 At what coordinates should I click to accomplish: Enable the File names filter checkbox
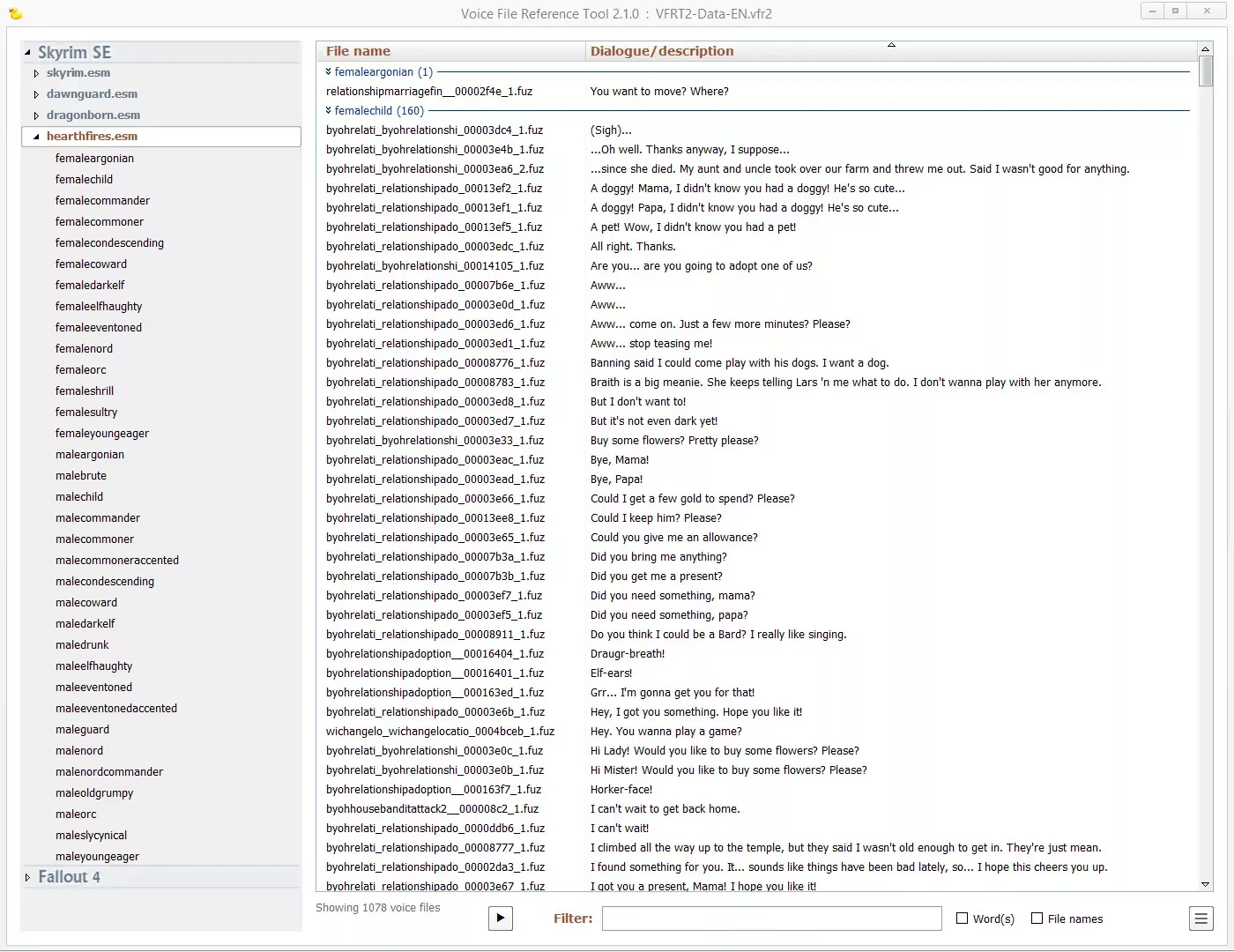point(1037,919)
